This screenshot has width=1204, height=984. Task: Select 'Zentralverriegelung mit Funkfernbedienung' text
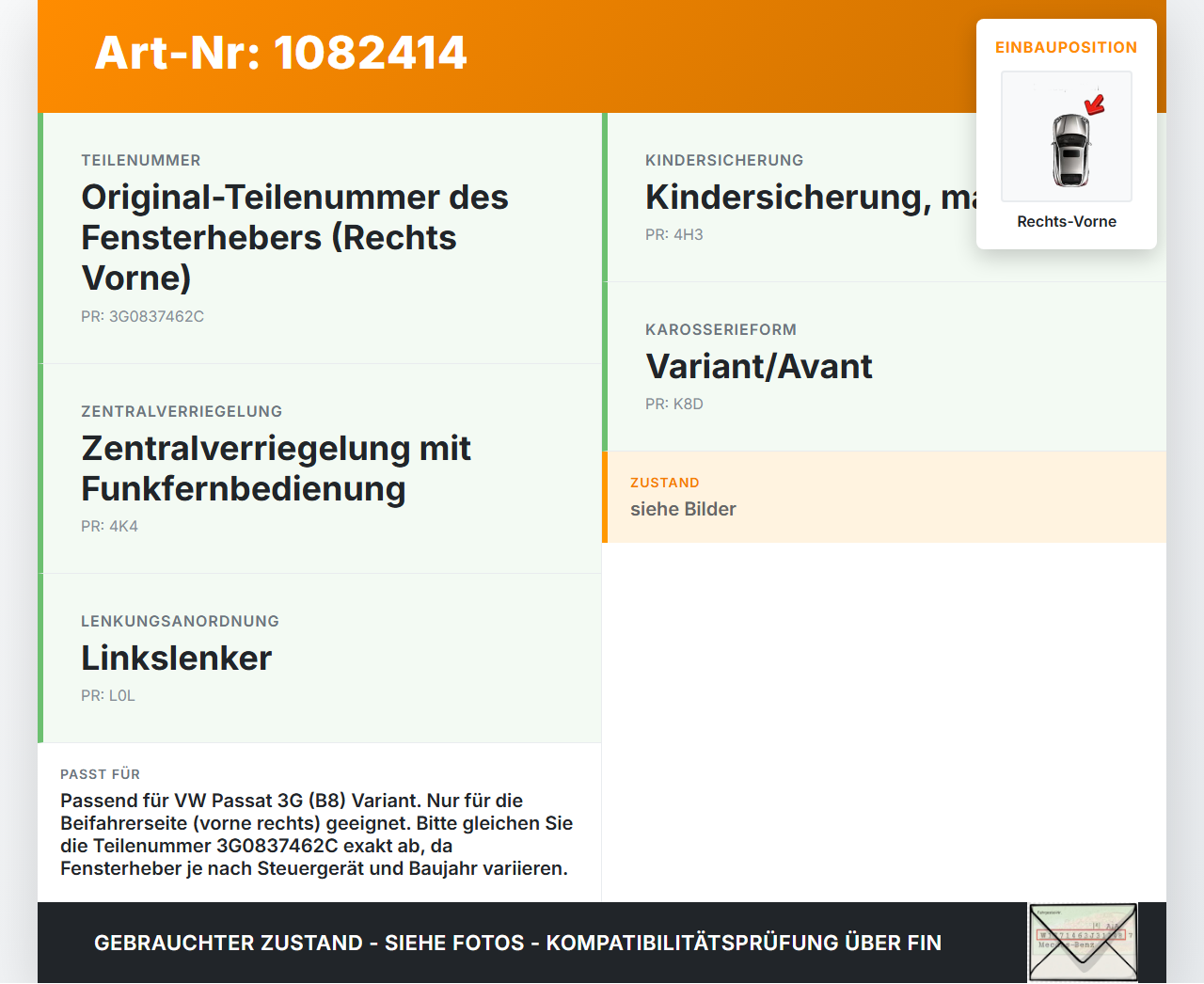pos(276,468)
